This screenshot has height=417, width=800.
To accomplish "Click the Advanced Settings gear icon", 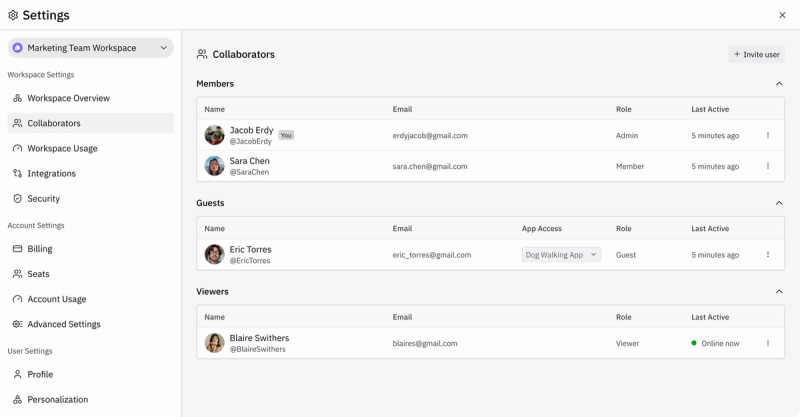I will (x=17, y=324).
